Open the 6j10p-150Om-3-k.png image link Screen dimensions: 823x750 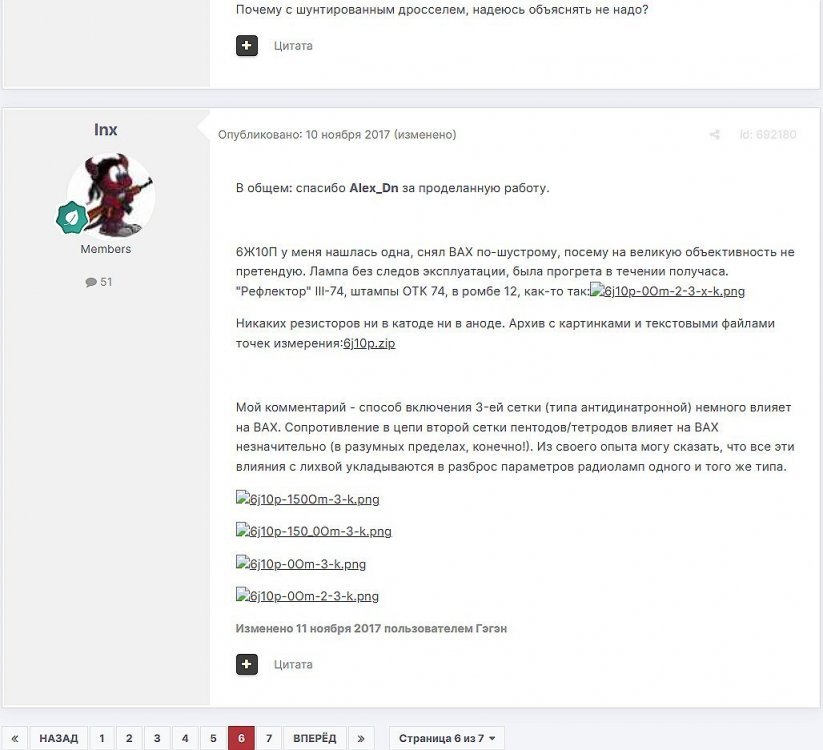[x=308, y=499]
